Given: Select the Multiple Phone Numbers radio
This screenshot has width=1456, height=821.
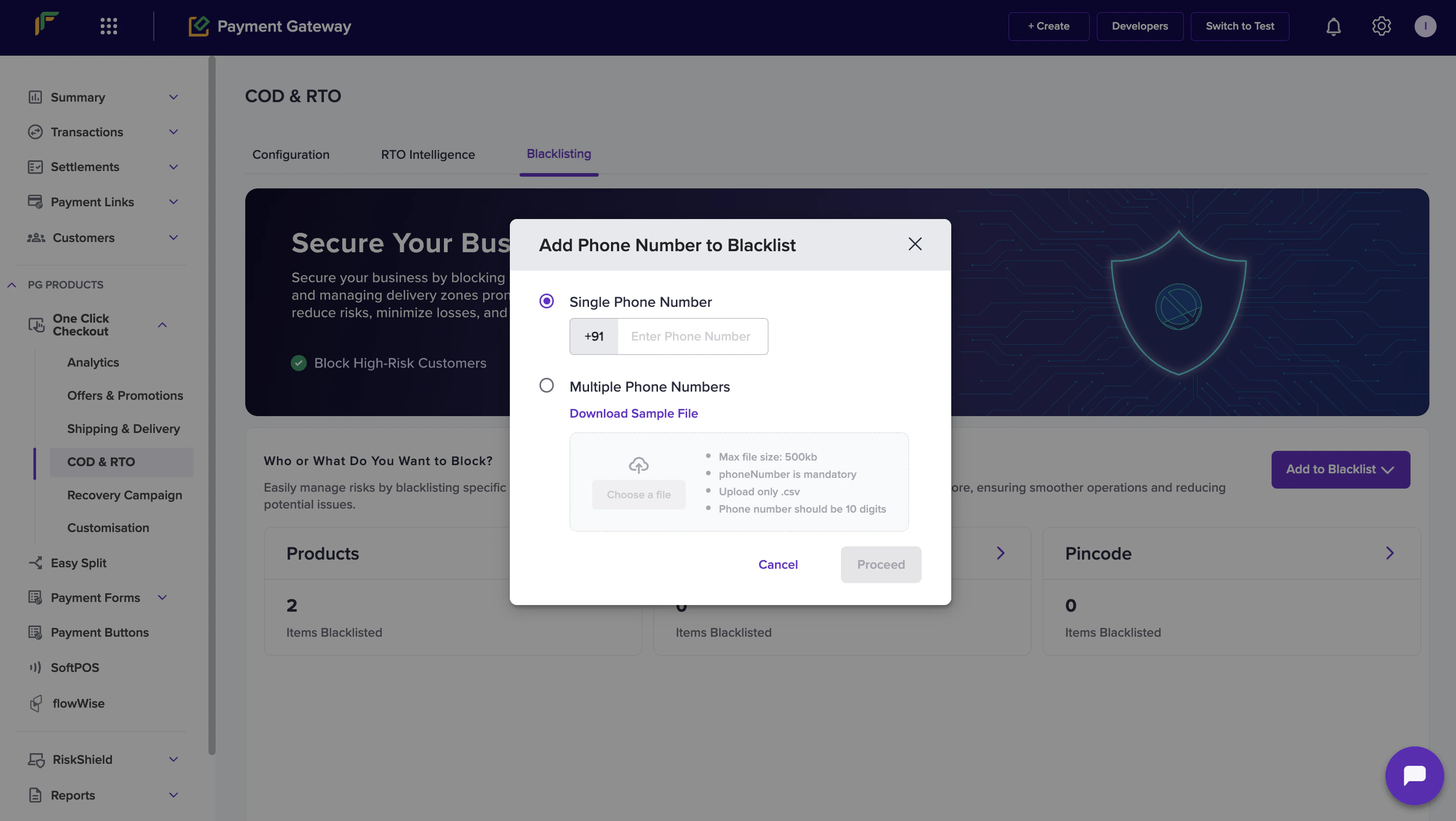Looking at the screenshot, I should [546, 386].
